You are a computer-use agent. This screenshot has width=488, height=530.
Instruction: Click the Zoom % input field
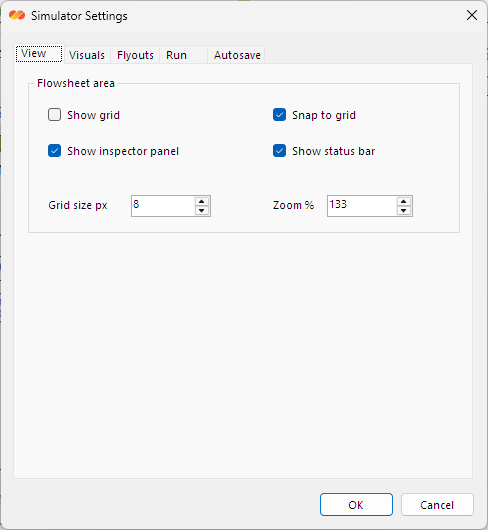[362, 206]
